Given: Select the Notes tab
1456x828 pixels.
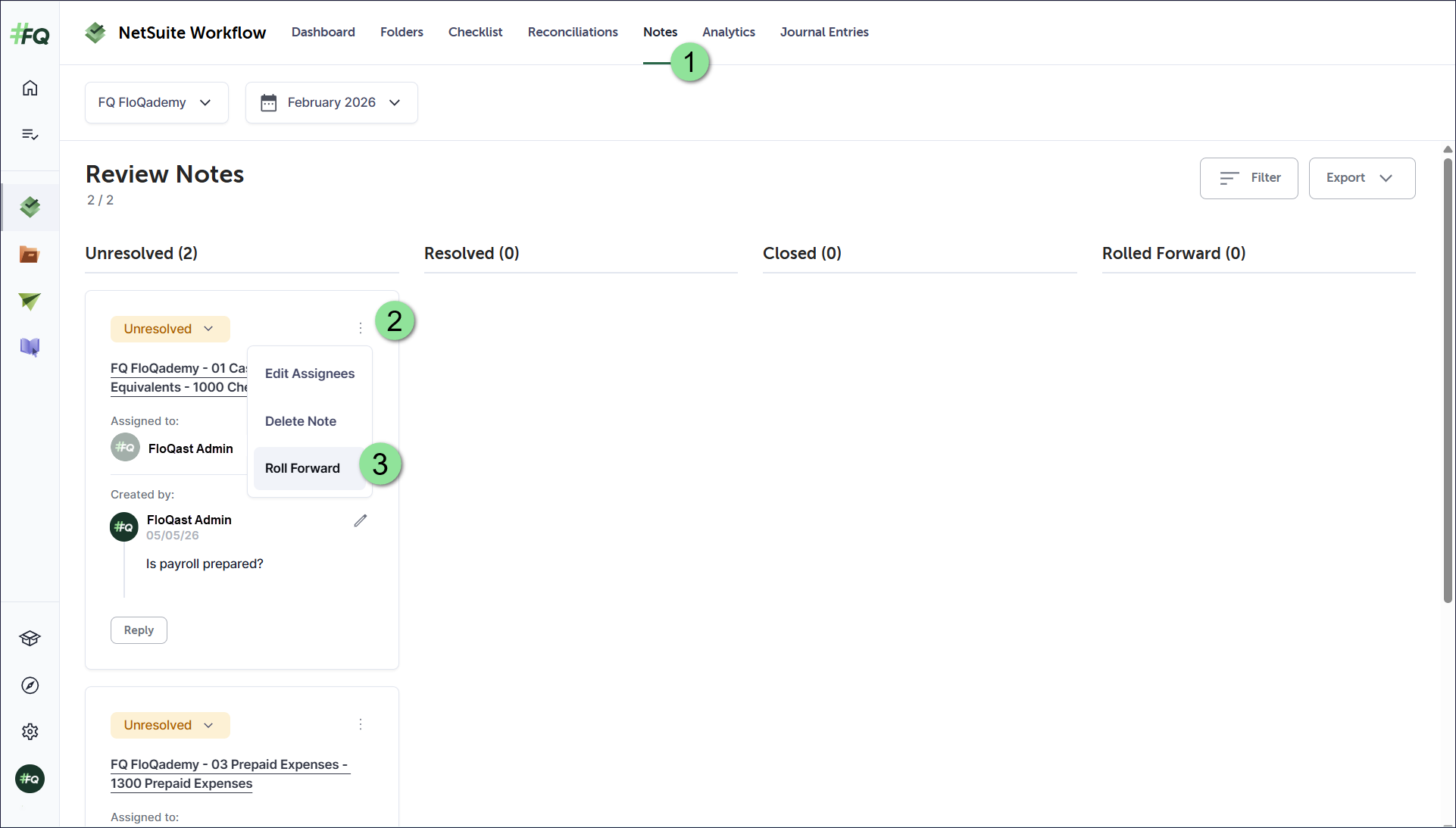Looking at the screenshot, I should point(661,32).
